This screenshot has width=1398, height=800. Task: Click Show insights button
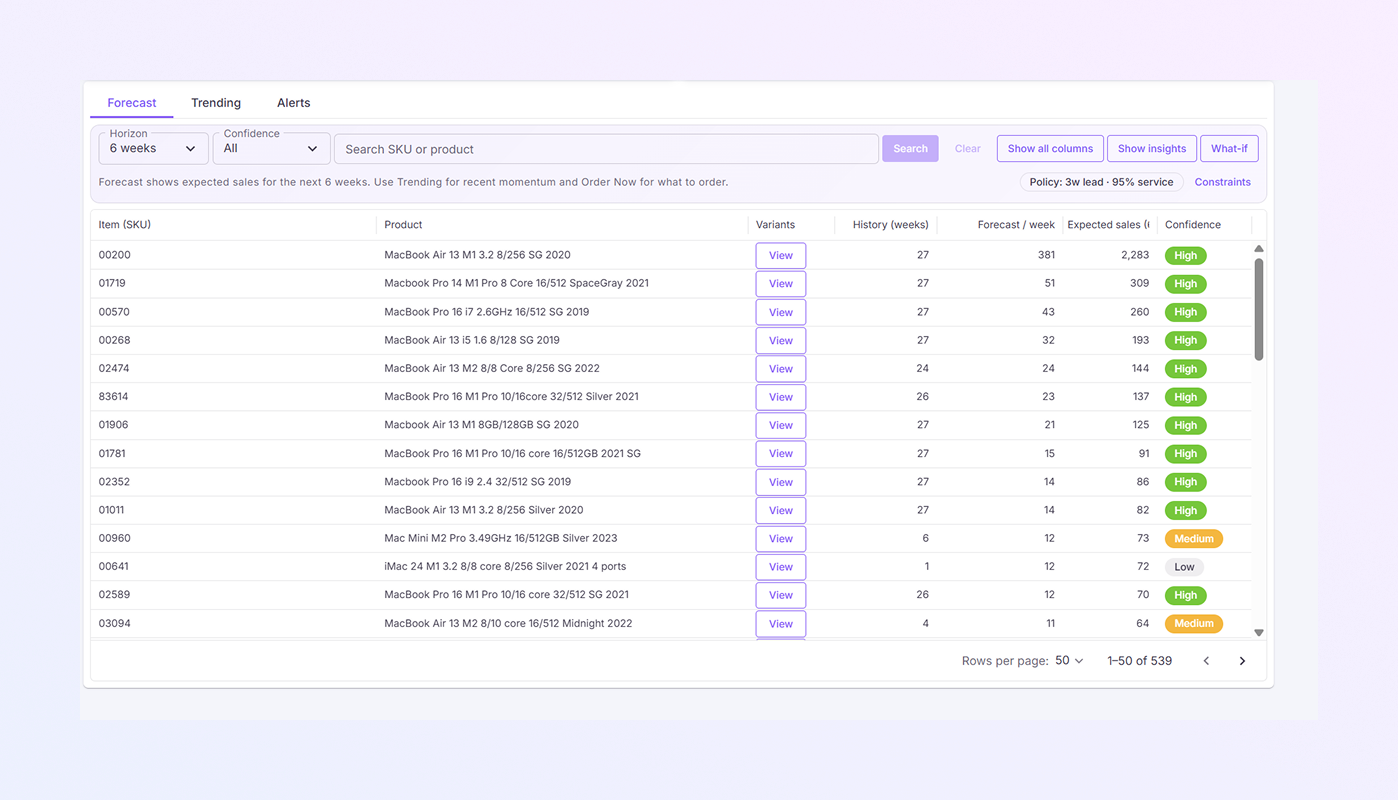click(1152, 148)
